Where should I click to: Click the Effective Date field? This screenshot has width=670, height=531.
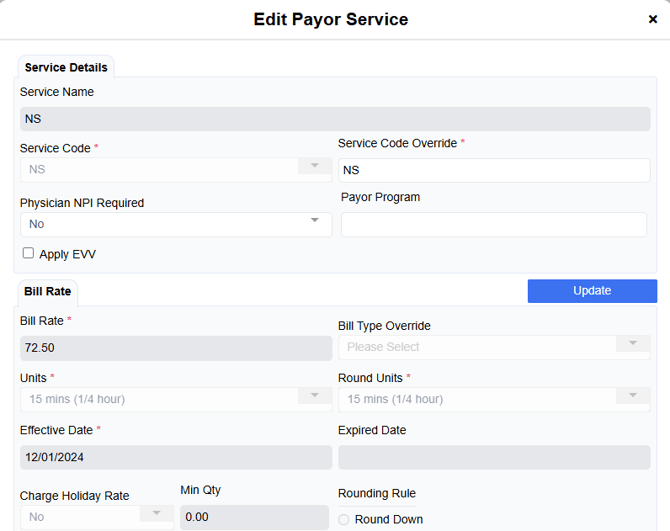175,457
